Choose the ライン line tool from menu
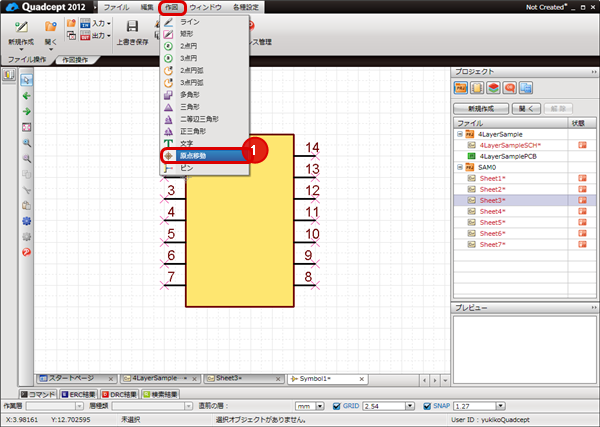 click(189, 22)
